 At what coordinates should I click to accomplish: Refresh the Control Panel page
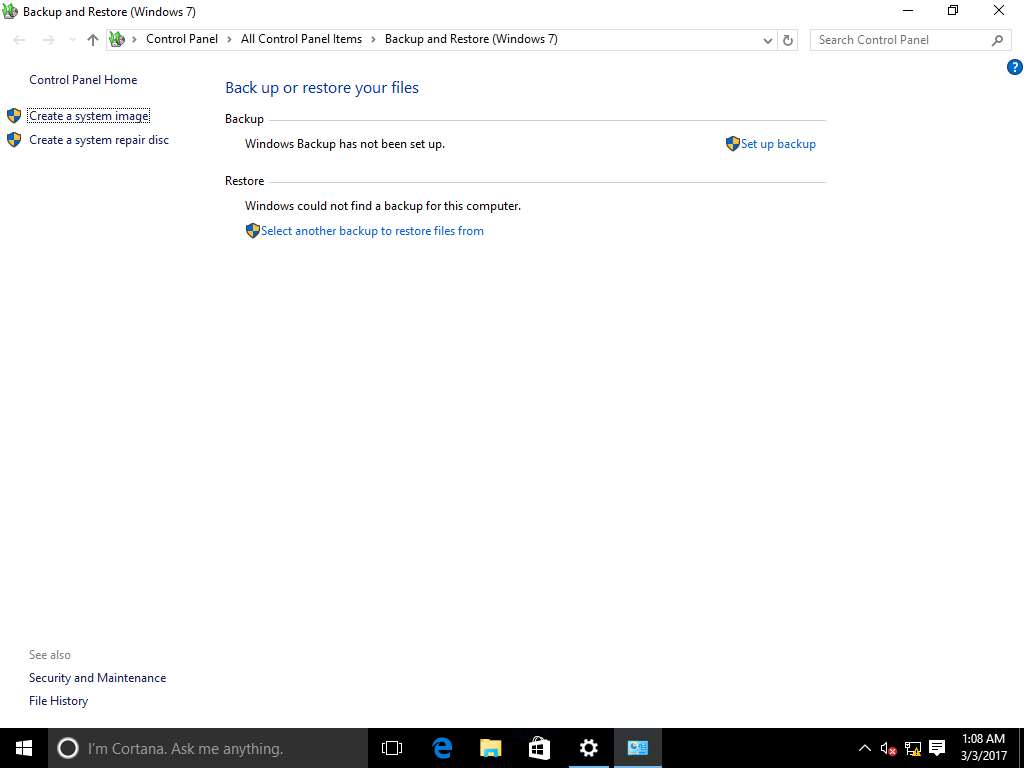(x=788, y=40)
